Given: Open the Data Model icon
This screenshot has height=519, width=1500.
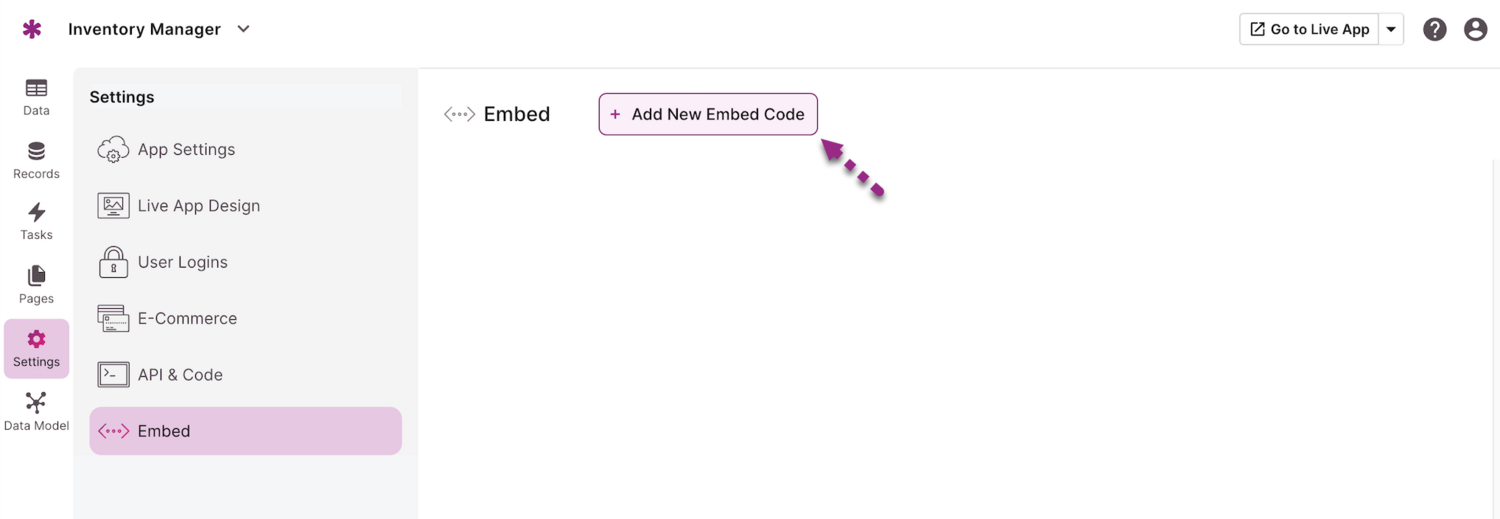Looking at the screenshot, I should click(x=36, y=403).
